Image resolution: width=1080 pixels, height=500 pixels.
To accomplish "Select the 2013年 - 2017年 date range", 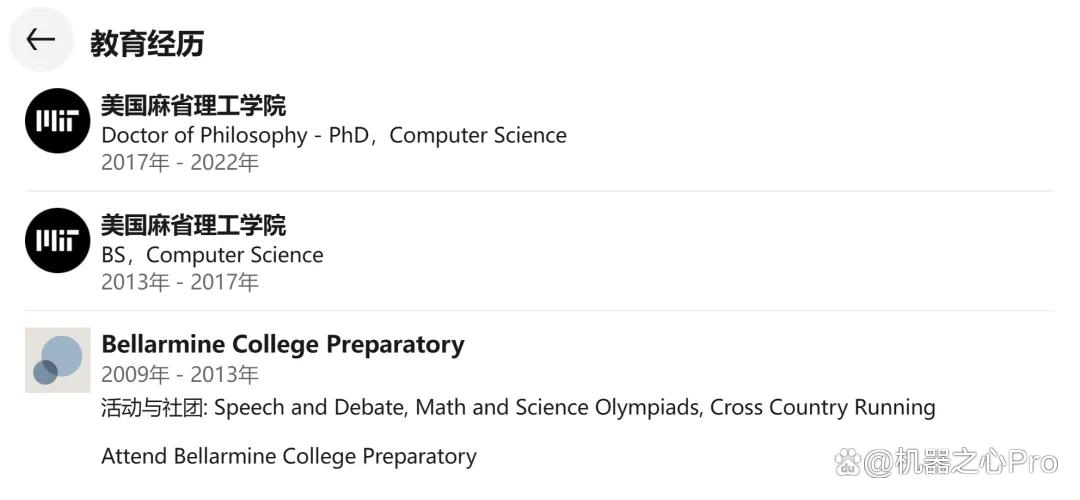I will click(x=180, y=282).
